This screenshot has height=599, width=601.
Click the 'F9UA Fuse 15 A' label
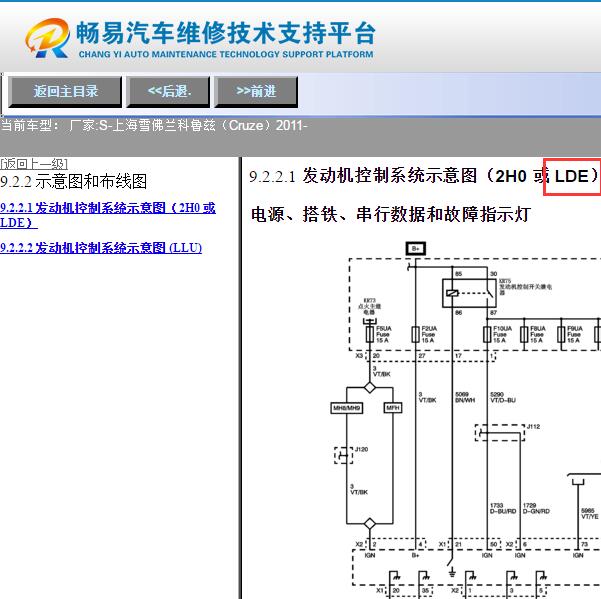575,334
